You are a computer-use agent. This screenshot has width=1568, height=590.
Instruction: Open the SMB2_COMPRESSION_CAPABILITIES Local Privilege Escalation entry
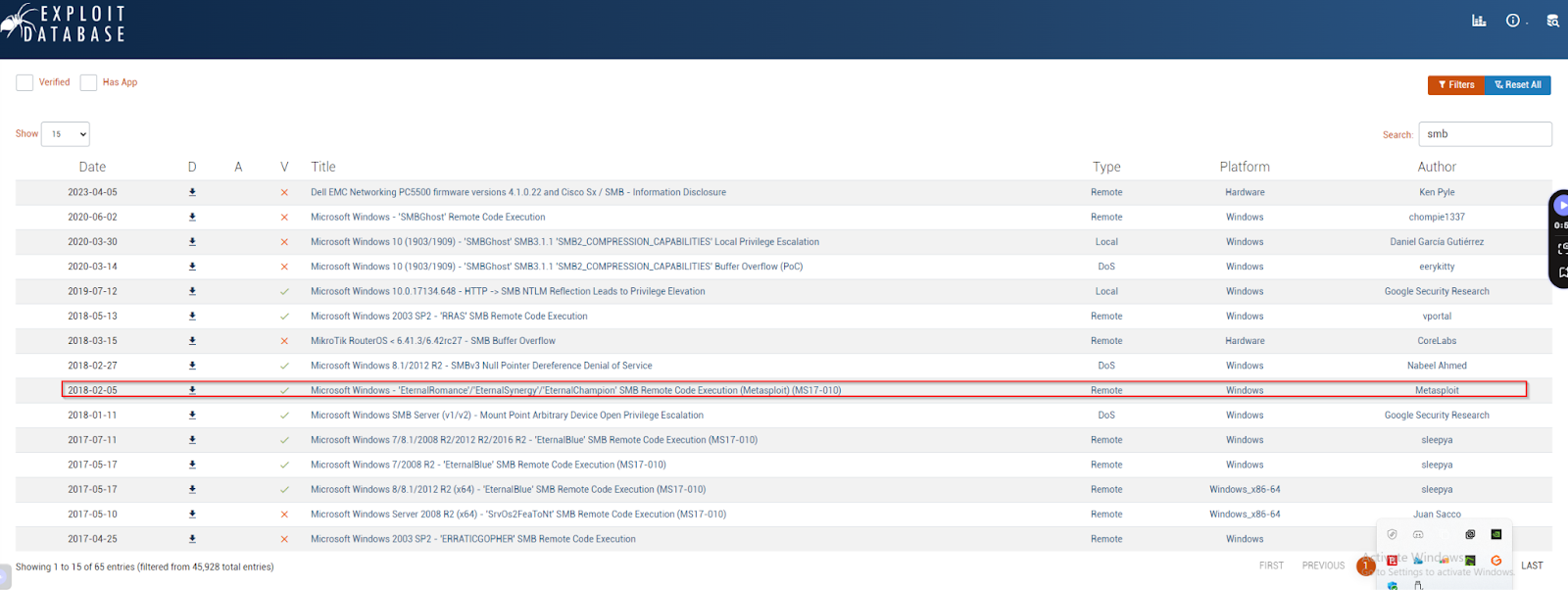coord(565,241)
